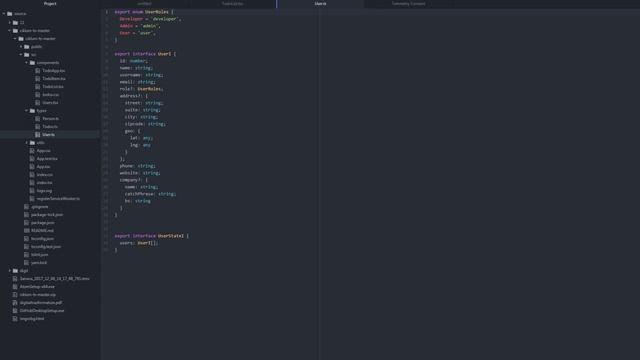Collapse the types folder
640x360 pixels.
(x=27, y=111)
